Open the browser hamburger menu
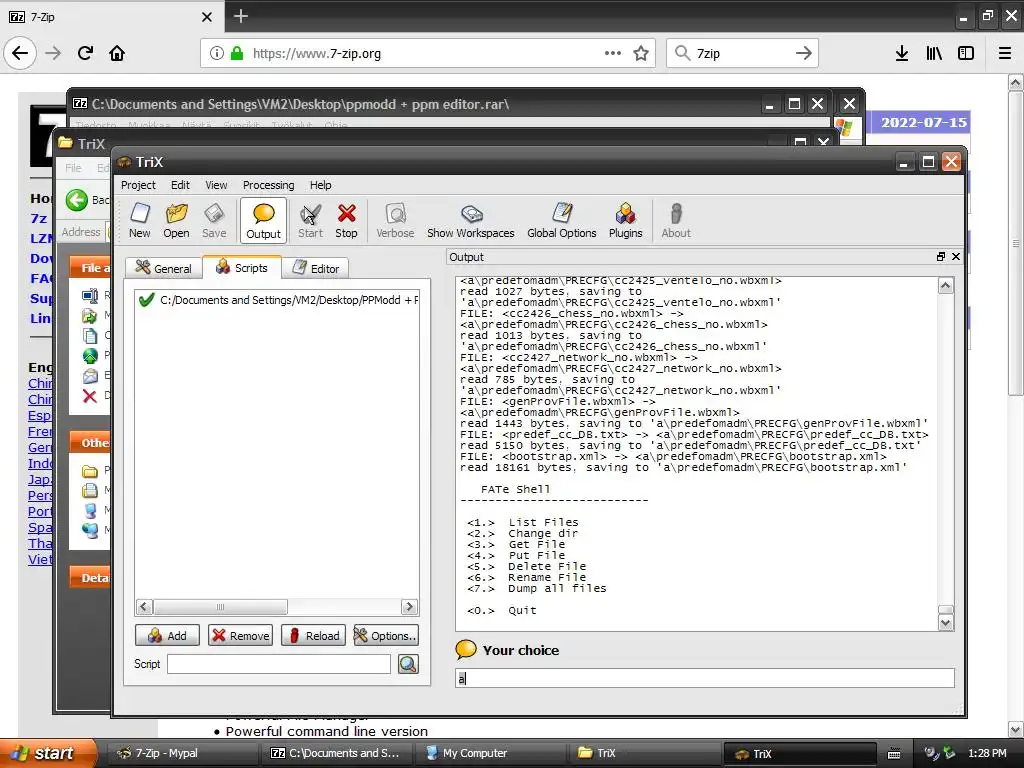The image size is (1024, 768). tap(1005, 54)
